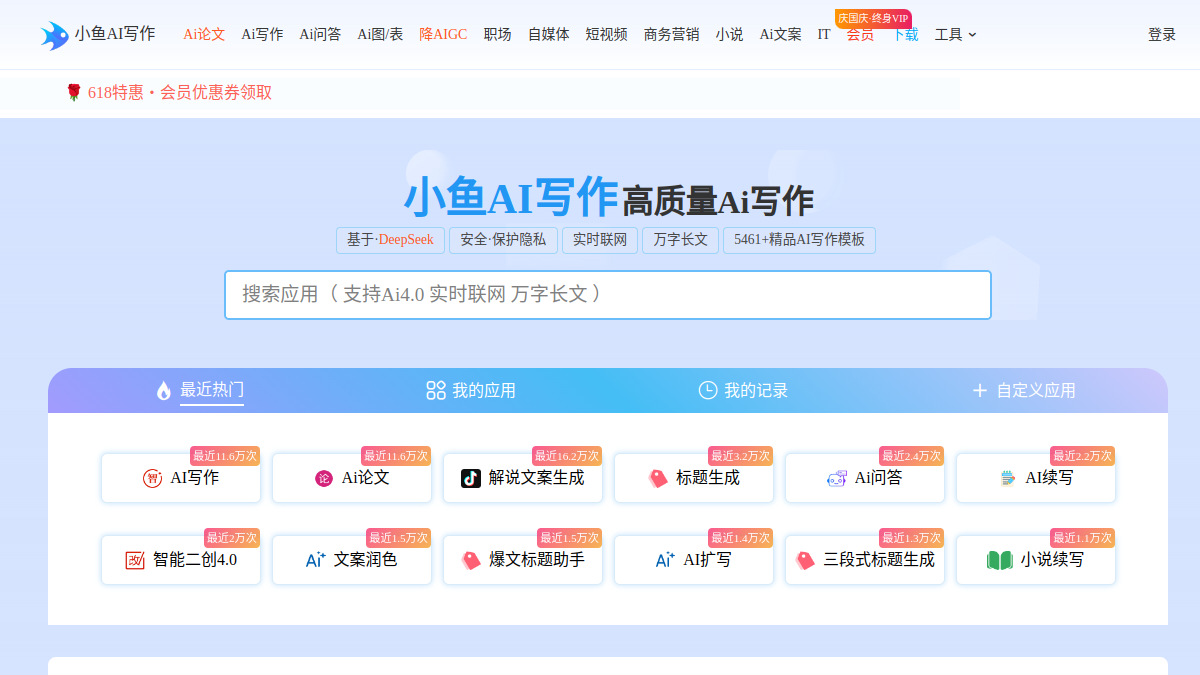1200x675 pixels.
Task: Click the 登录 link
Action: click(x=1162, y=34)
